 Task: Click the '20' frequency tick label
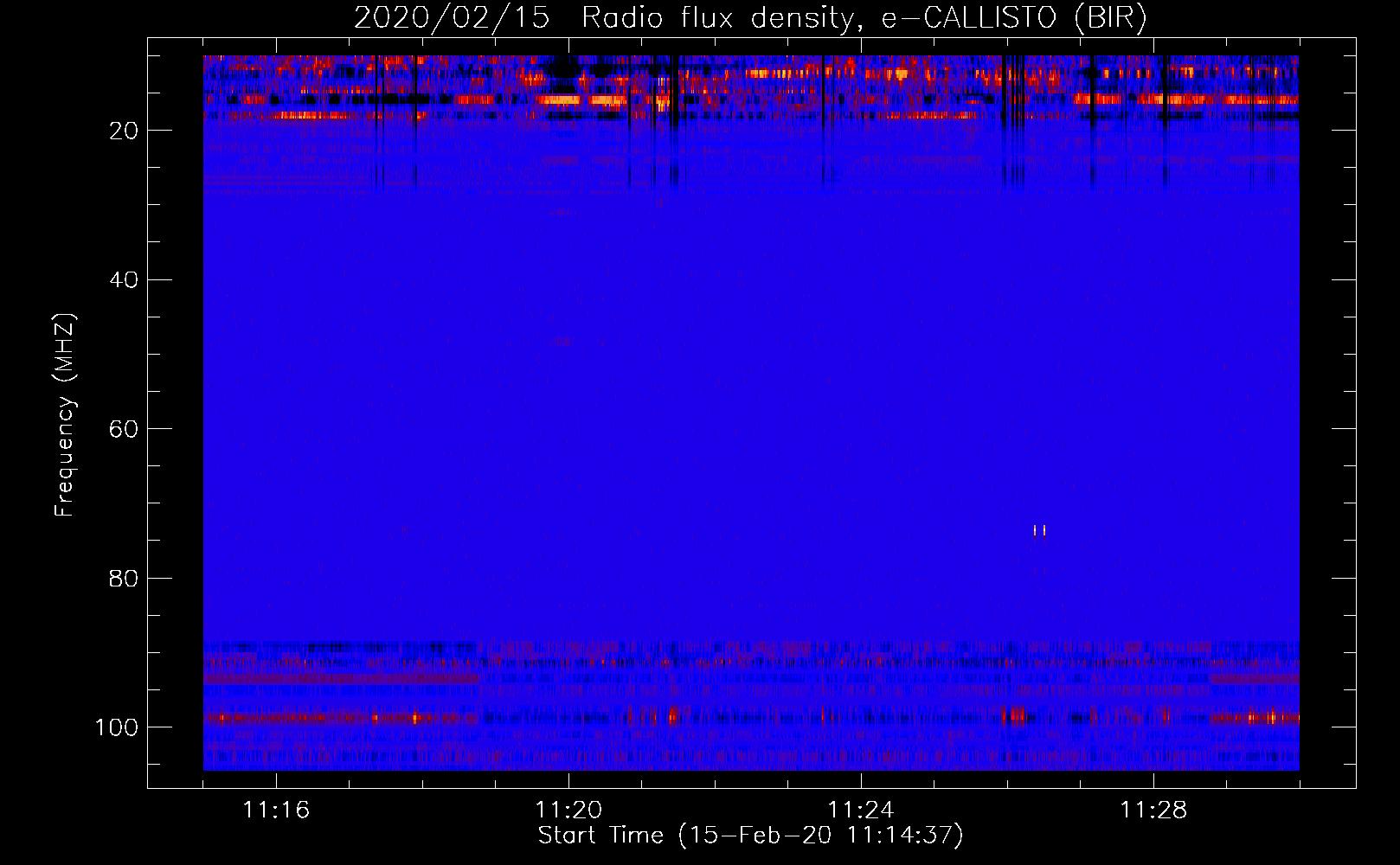click(124, 131)
